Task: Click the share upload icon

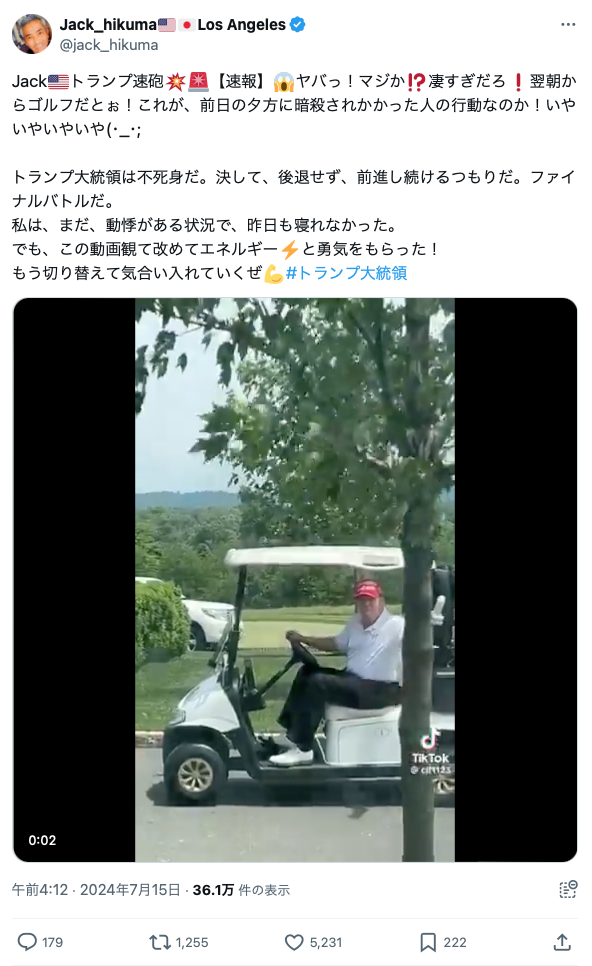Action: 561,941
